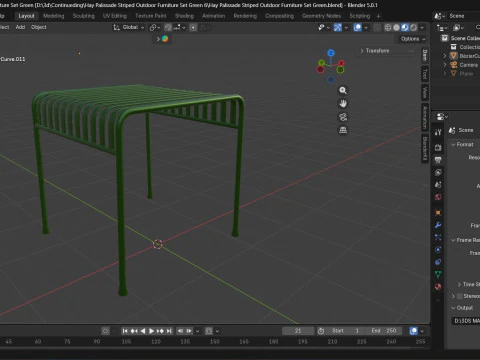Click the Start frame field
This screenshot has height=360, width=480.
pyautogui.click(x=346, y=331)
